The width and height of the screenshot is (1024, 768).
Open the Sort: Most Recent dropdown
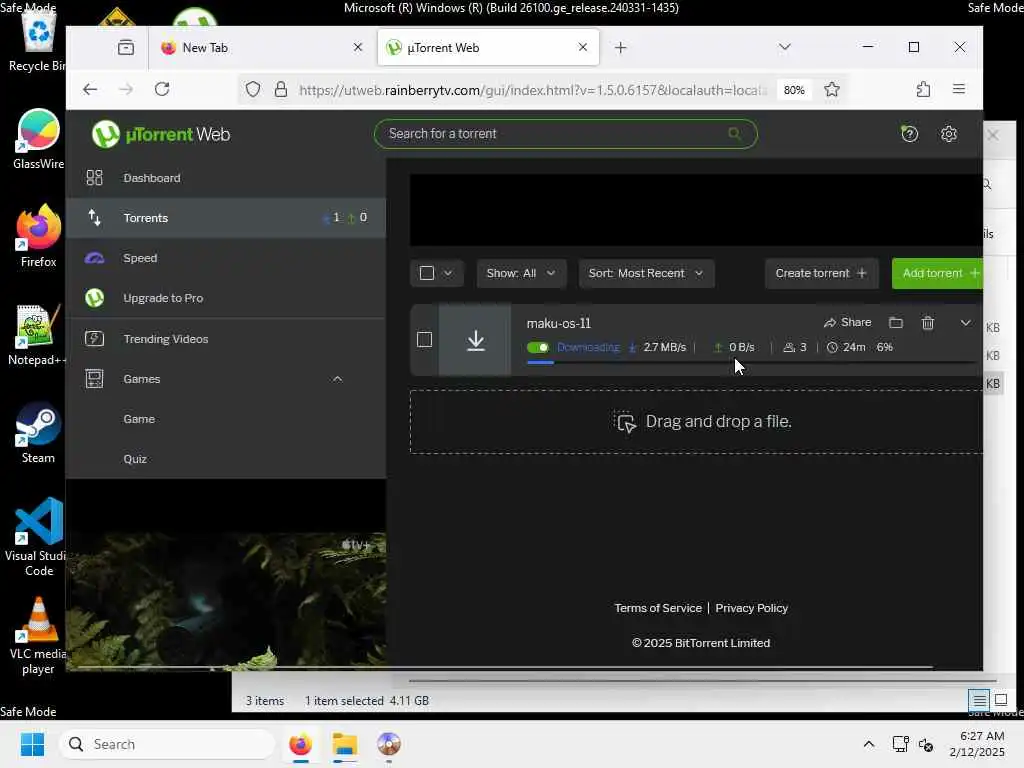click(x=646, y=273)
